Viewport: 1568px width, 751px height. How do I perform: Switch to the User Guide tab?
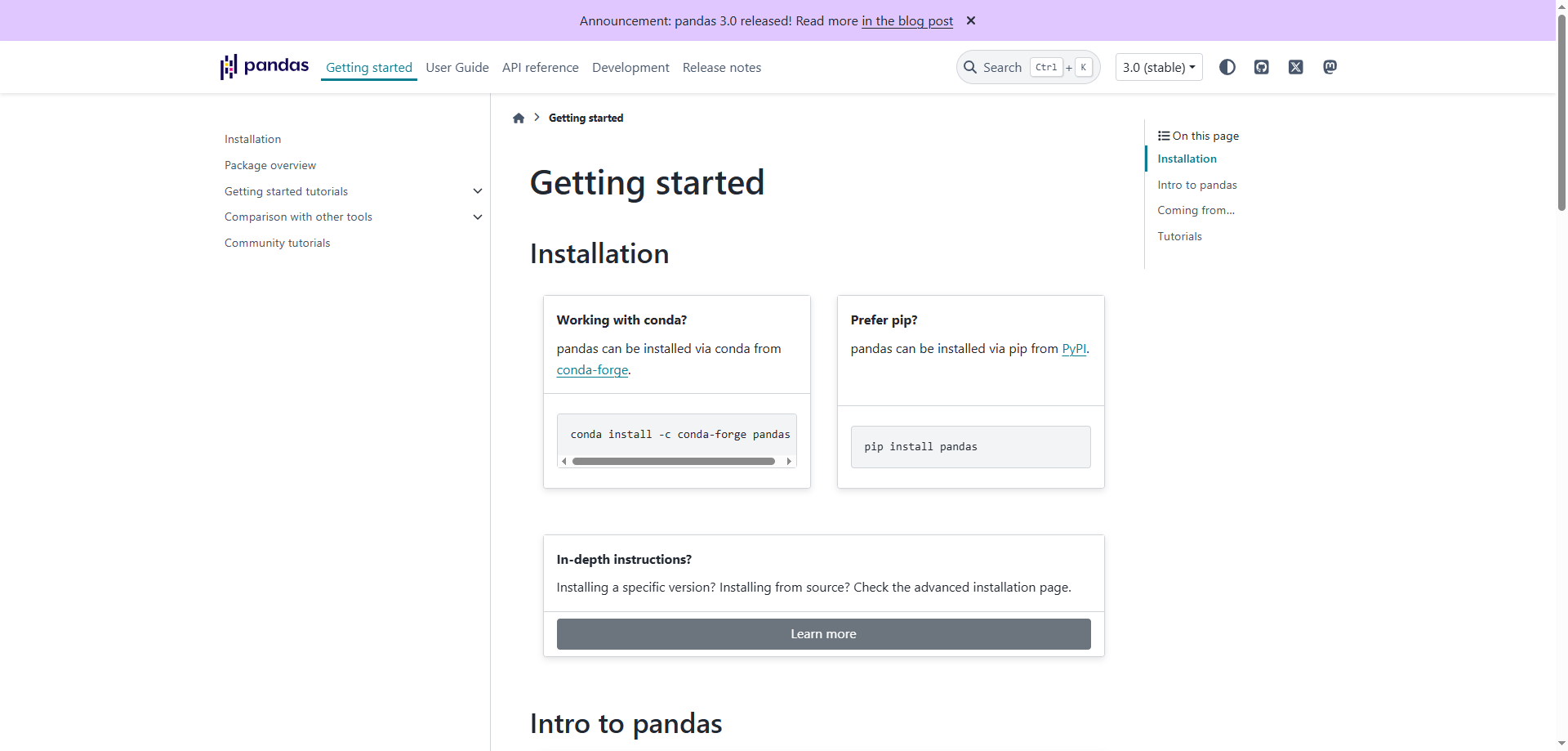[x=457, y=67]
